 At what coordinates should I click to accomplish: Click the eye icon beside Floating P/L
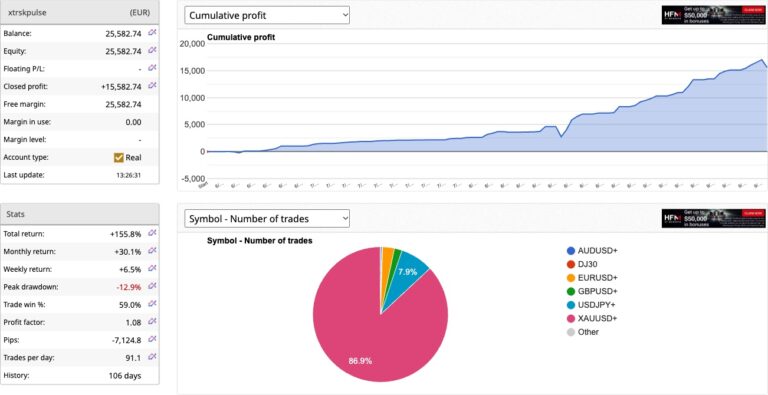pos(152,68)
